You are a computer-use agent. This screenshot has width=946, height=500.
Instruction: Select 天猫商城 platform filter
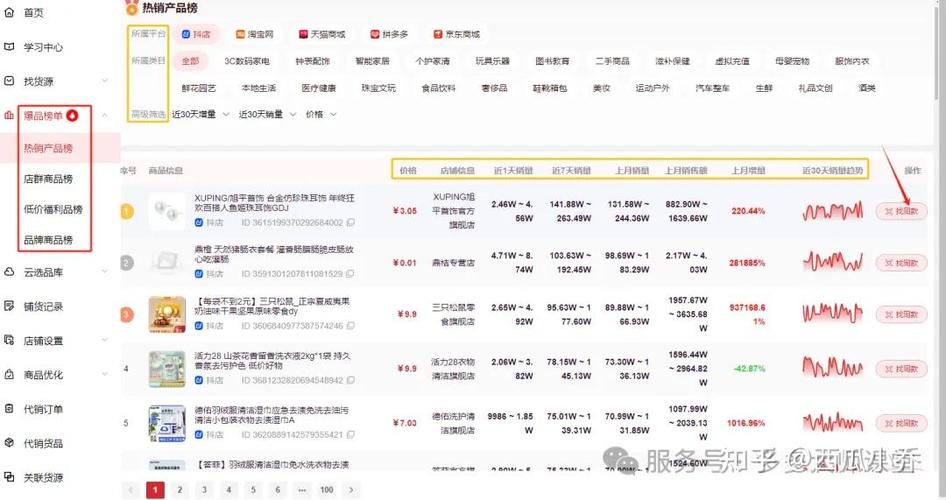pos(322,34)
